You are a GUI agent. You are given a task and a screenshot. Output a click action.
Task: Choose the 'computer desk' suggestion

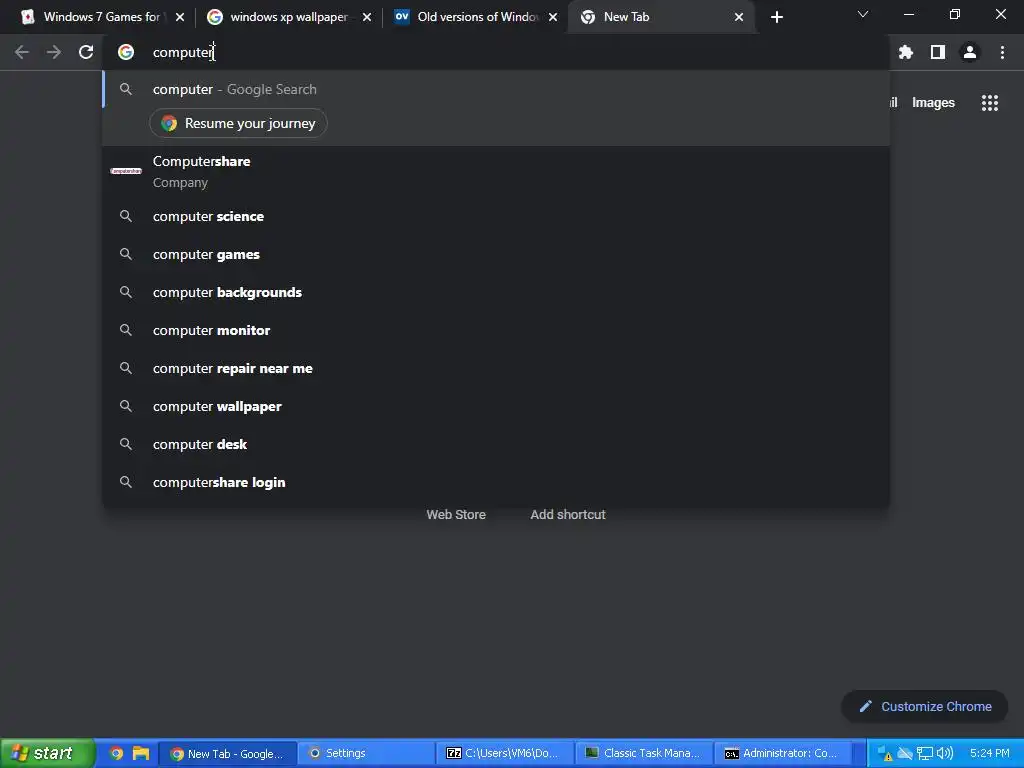496,444
